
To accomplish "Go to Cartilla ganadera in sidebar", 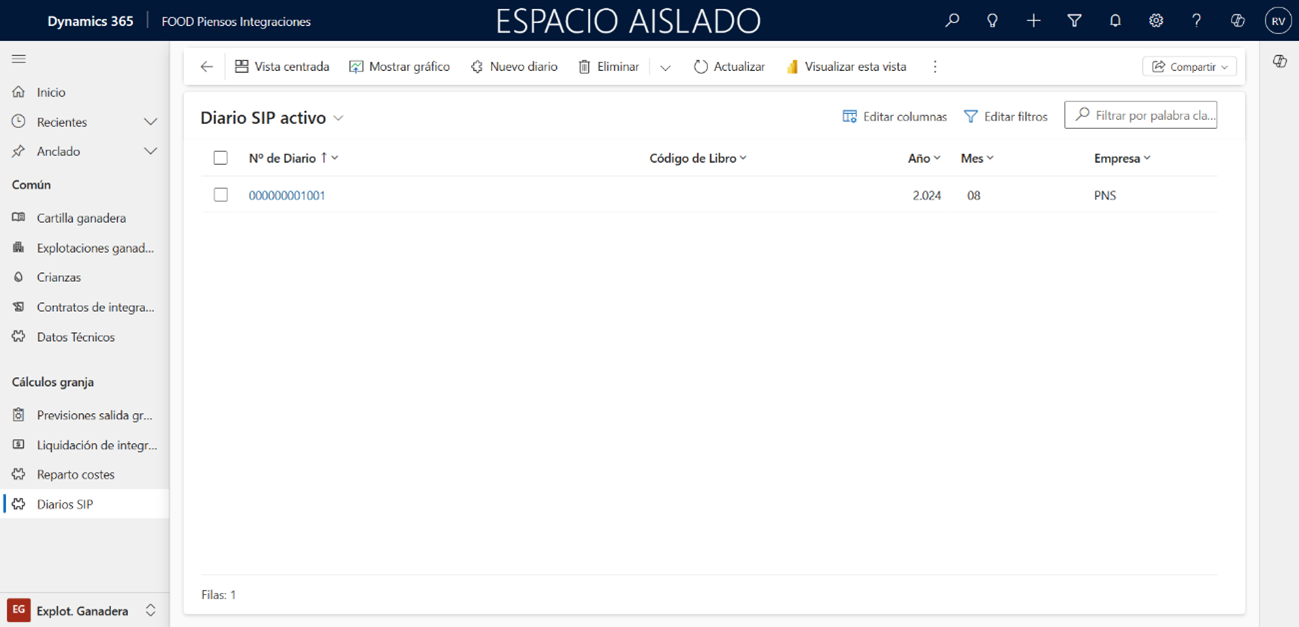I will point(81,218).
